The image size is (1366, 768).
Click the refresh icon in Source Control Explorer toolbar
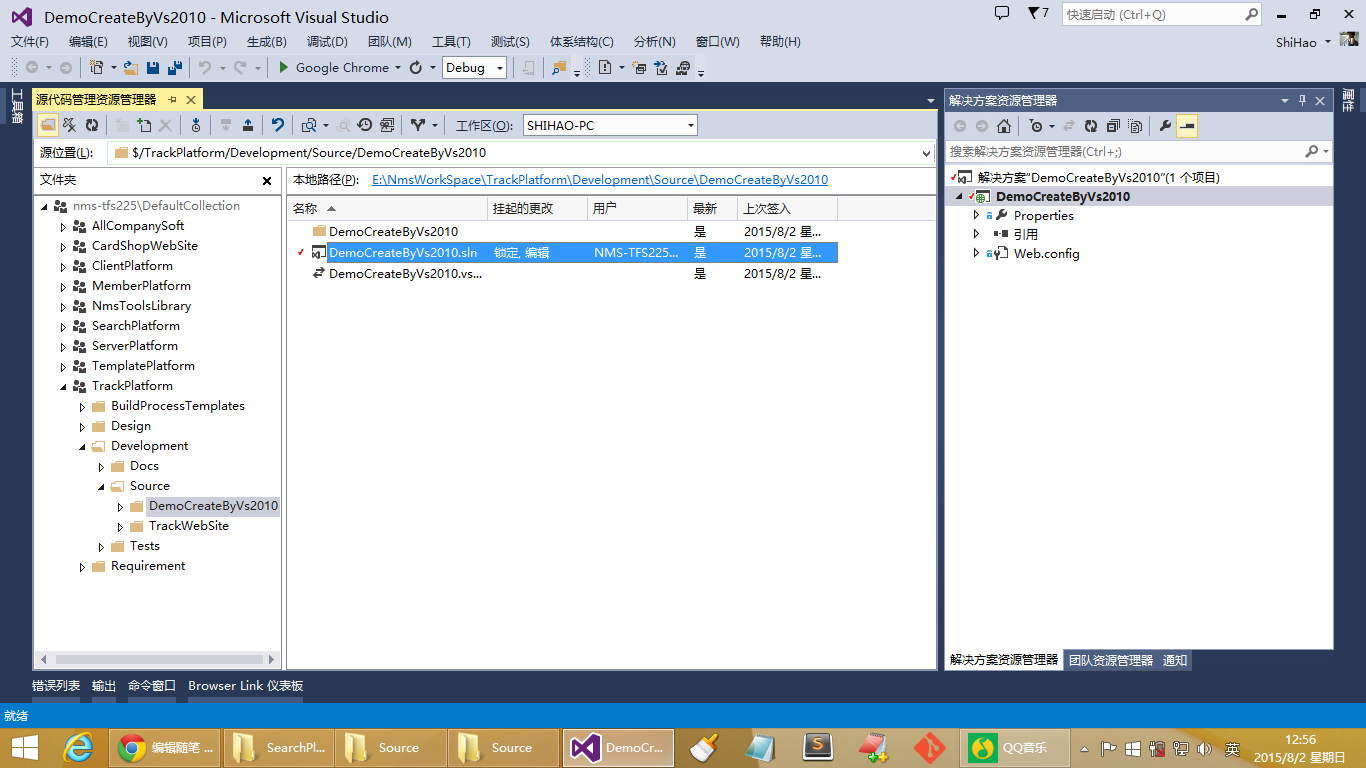tap(92, 125)
